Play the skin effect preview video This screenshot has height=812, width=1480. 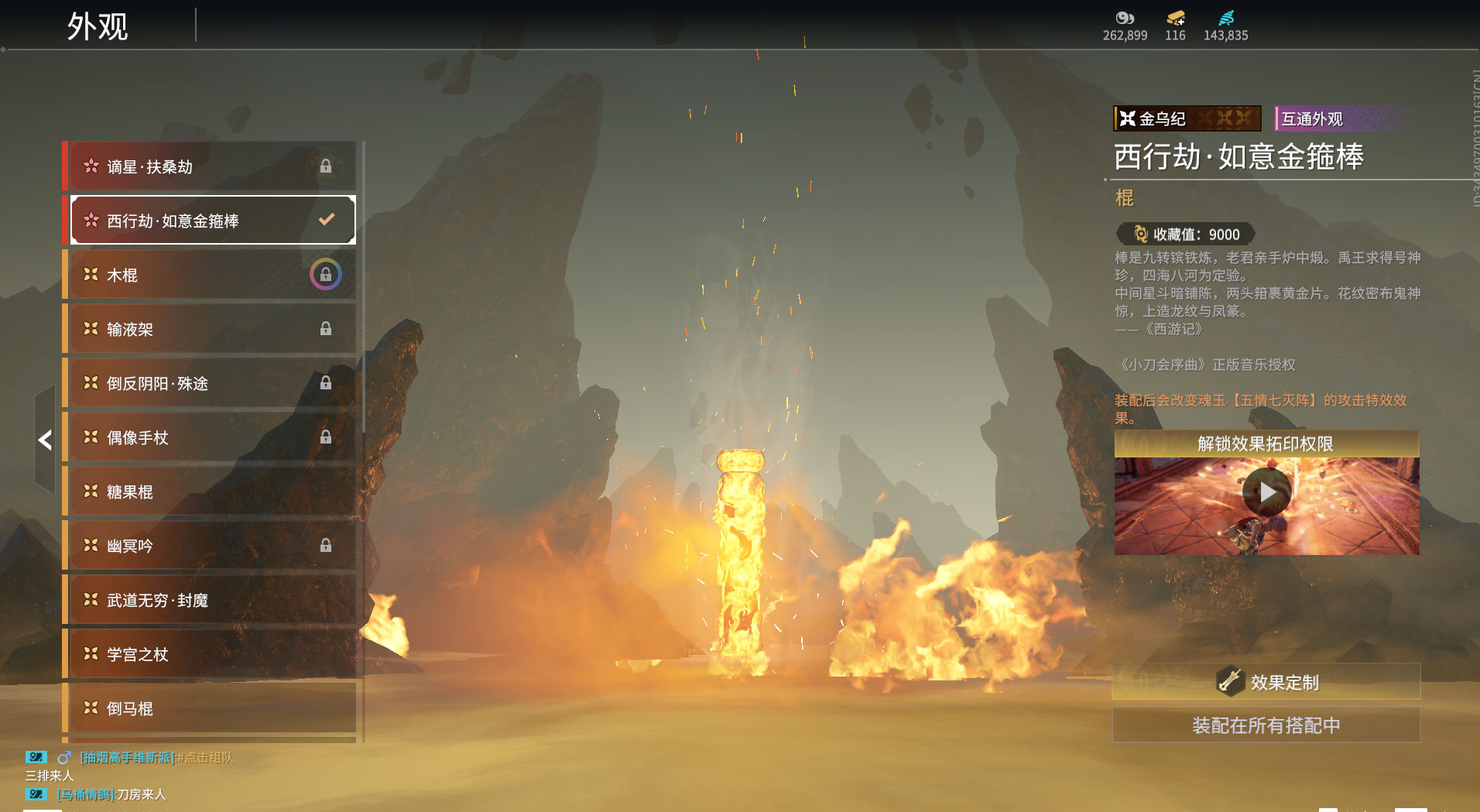pyautogui.click(x=1266, y=492)
